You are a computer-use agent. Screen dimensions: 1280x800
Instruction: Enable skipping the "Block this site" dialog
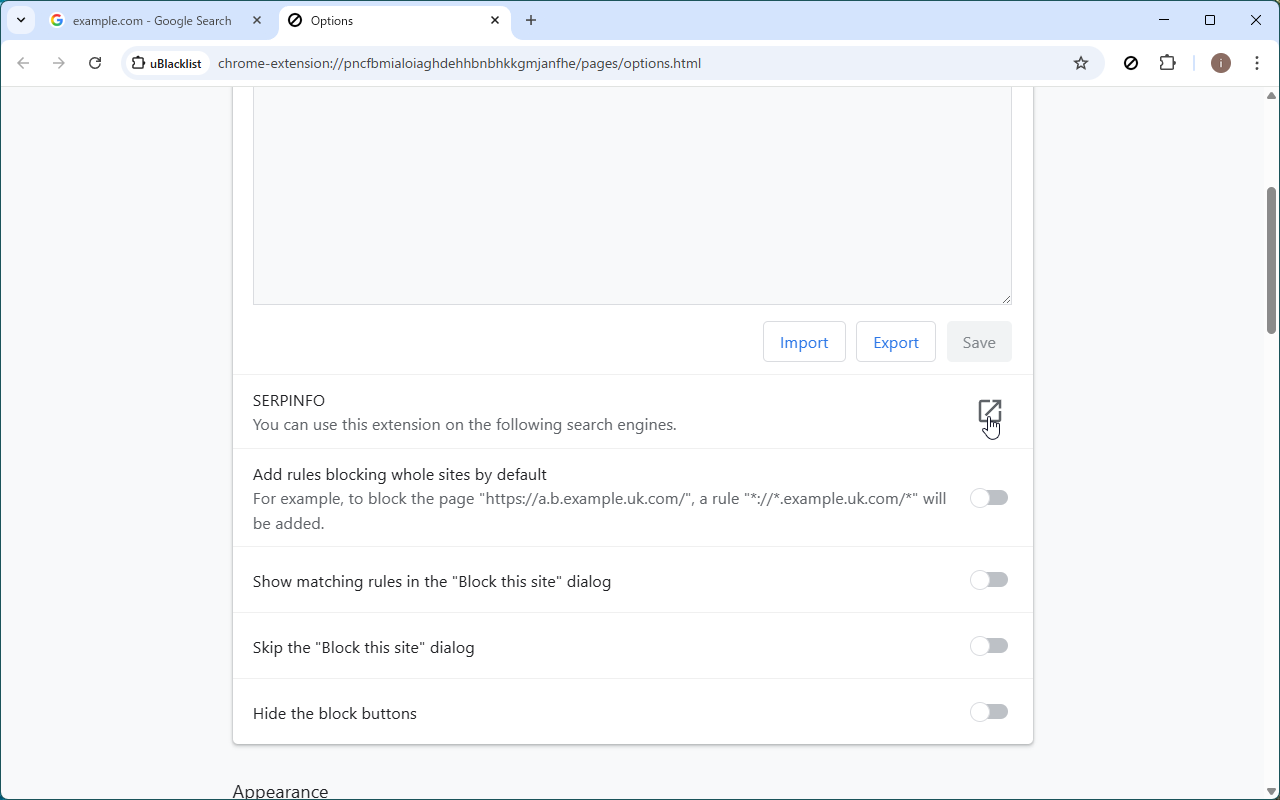pyautogui.click(x=989, y=646)
